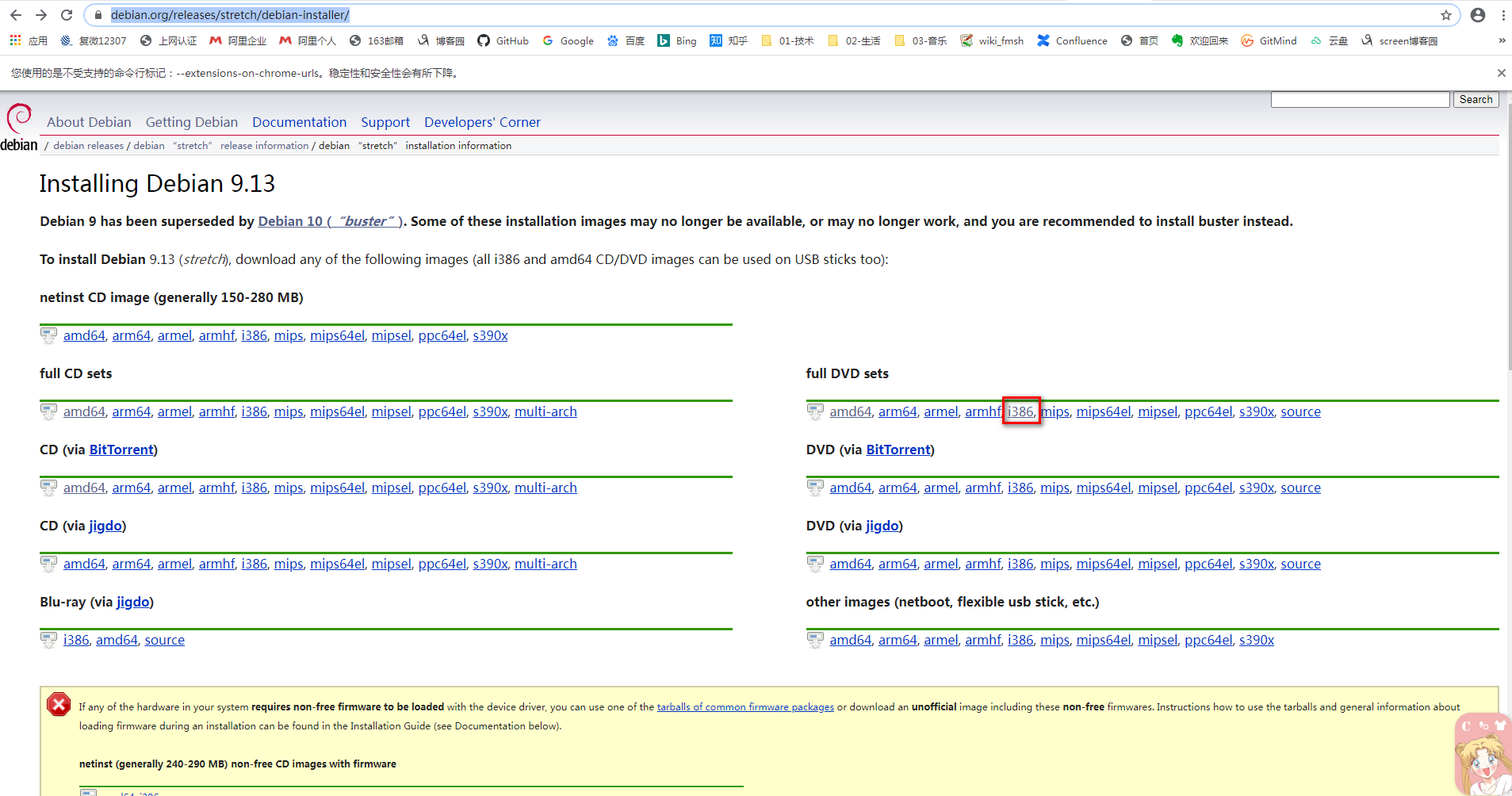Image resolution: width=1512 pixels, height=796 pixels.
Task: Click the address bar URL
Action: click(x=230, y=15)
